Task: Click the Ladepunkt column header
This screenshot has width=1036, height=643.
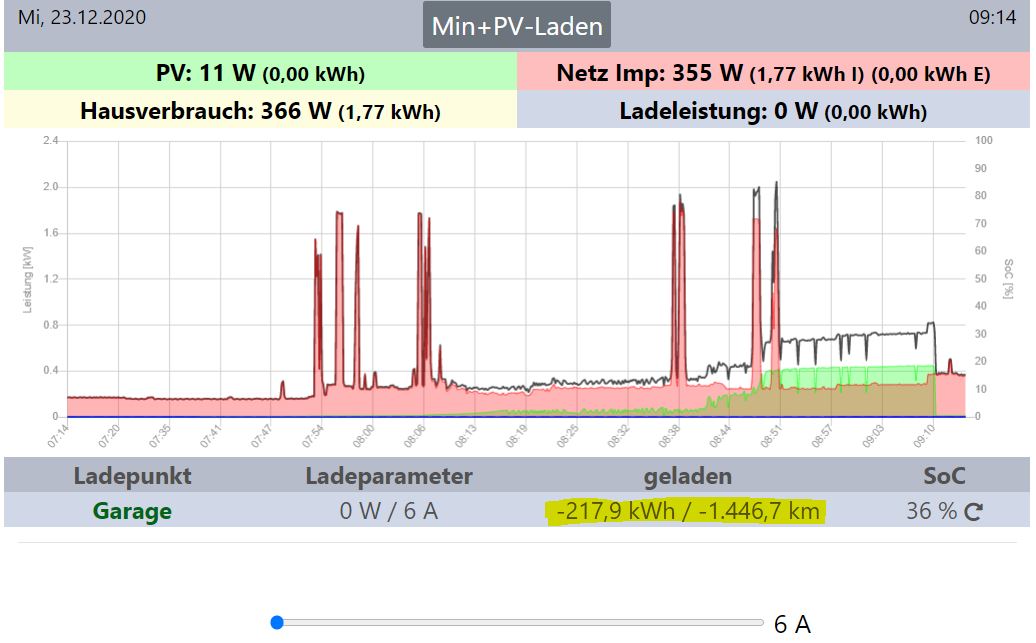Action: point(132,476)
